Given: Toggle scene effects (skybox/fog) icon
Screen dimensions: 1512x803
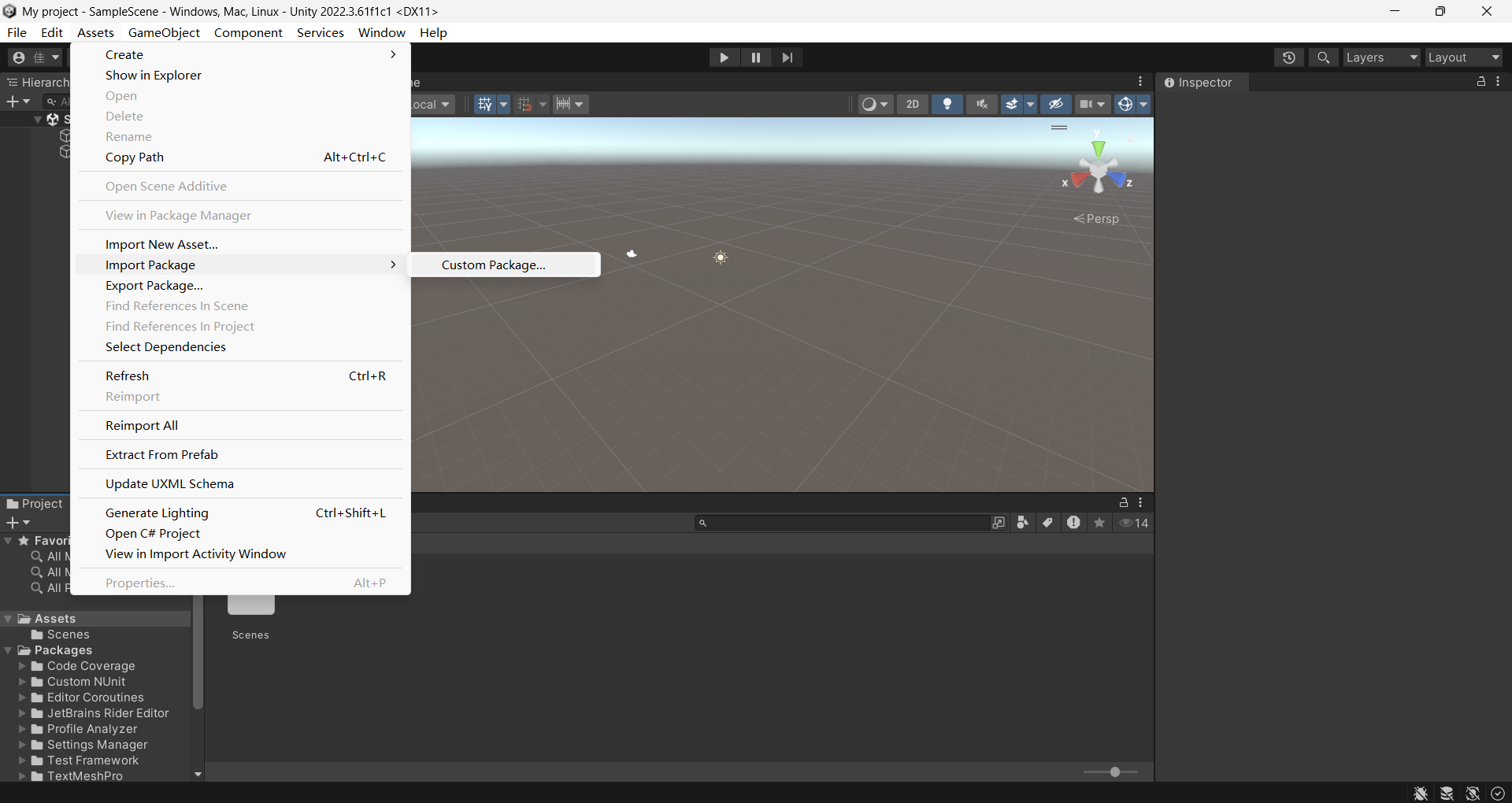Looking at the screenshot, I should 1012,104.
